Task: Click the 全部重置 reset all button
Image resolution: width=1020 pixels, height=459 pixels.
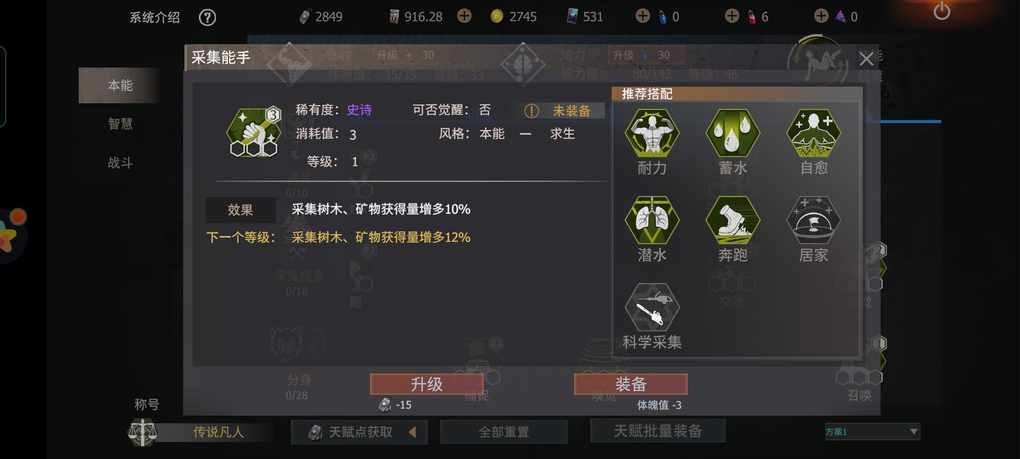Action: click(x=503, y=432)
